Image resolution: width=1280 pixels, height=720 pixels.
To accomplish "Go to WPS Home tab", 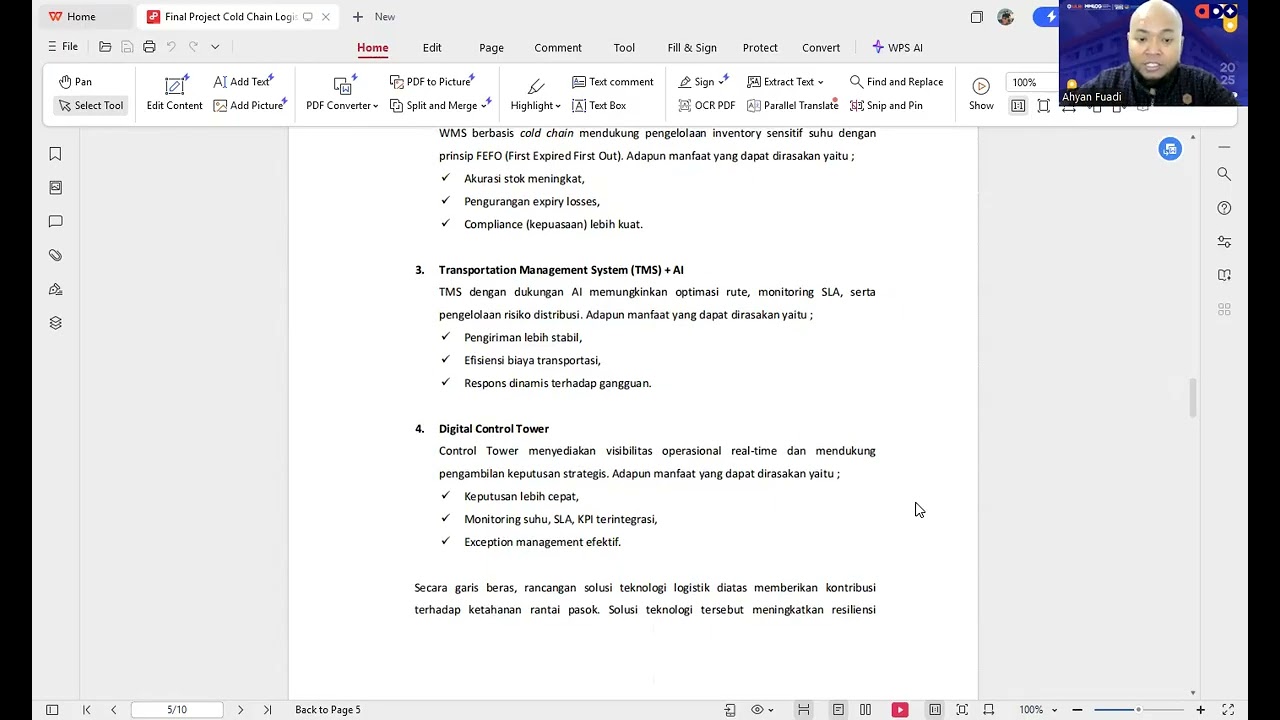I will [x=72, y=17].
